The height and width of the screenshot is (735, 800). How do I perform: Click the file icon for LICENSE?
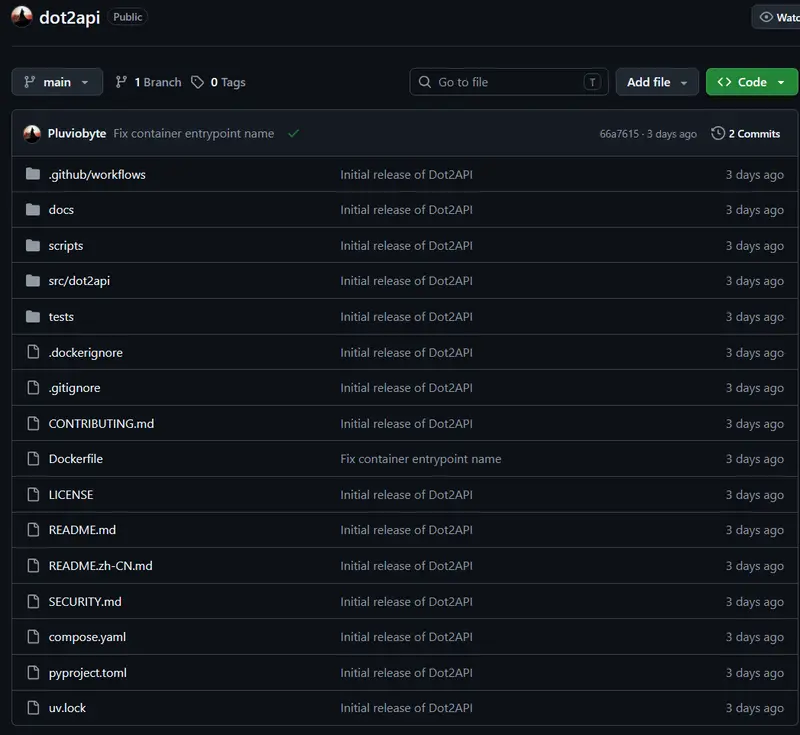point(33,494)
